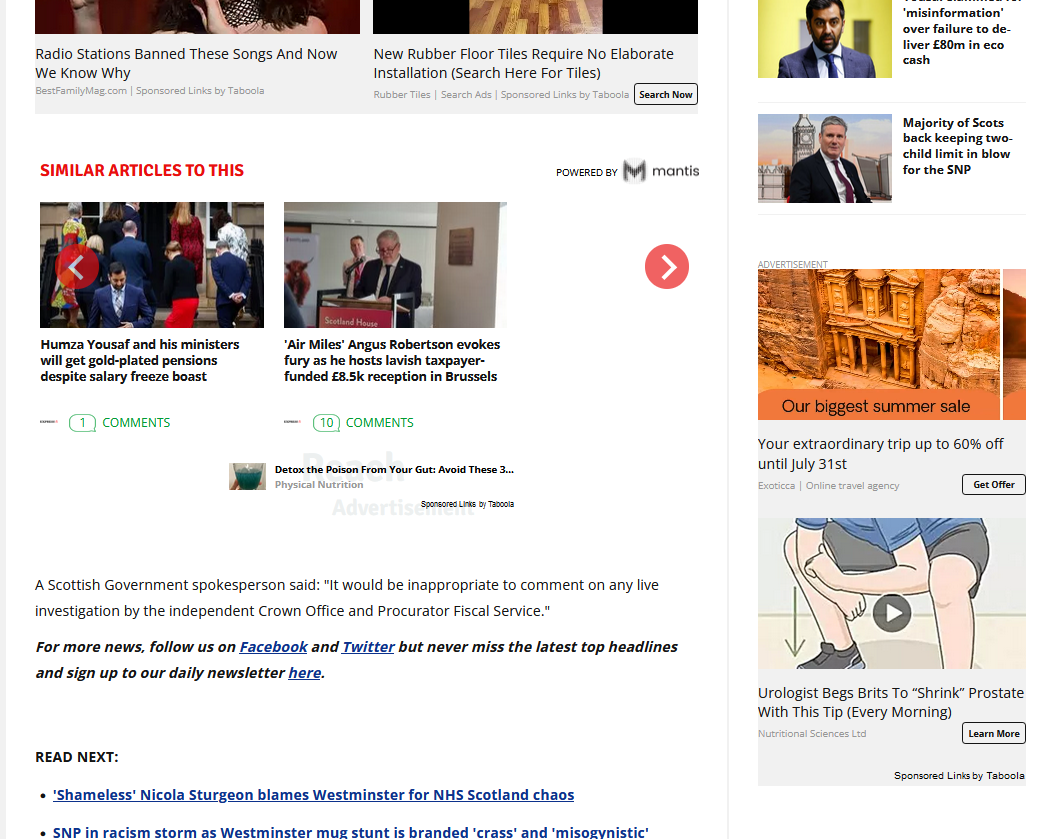Click the Angus Robertson Scotland House thumbnail
Viewport: 1041px width, 839px height.
pyautogui.click(x=395, y=265)
